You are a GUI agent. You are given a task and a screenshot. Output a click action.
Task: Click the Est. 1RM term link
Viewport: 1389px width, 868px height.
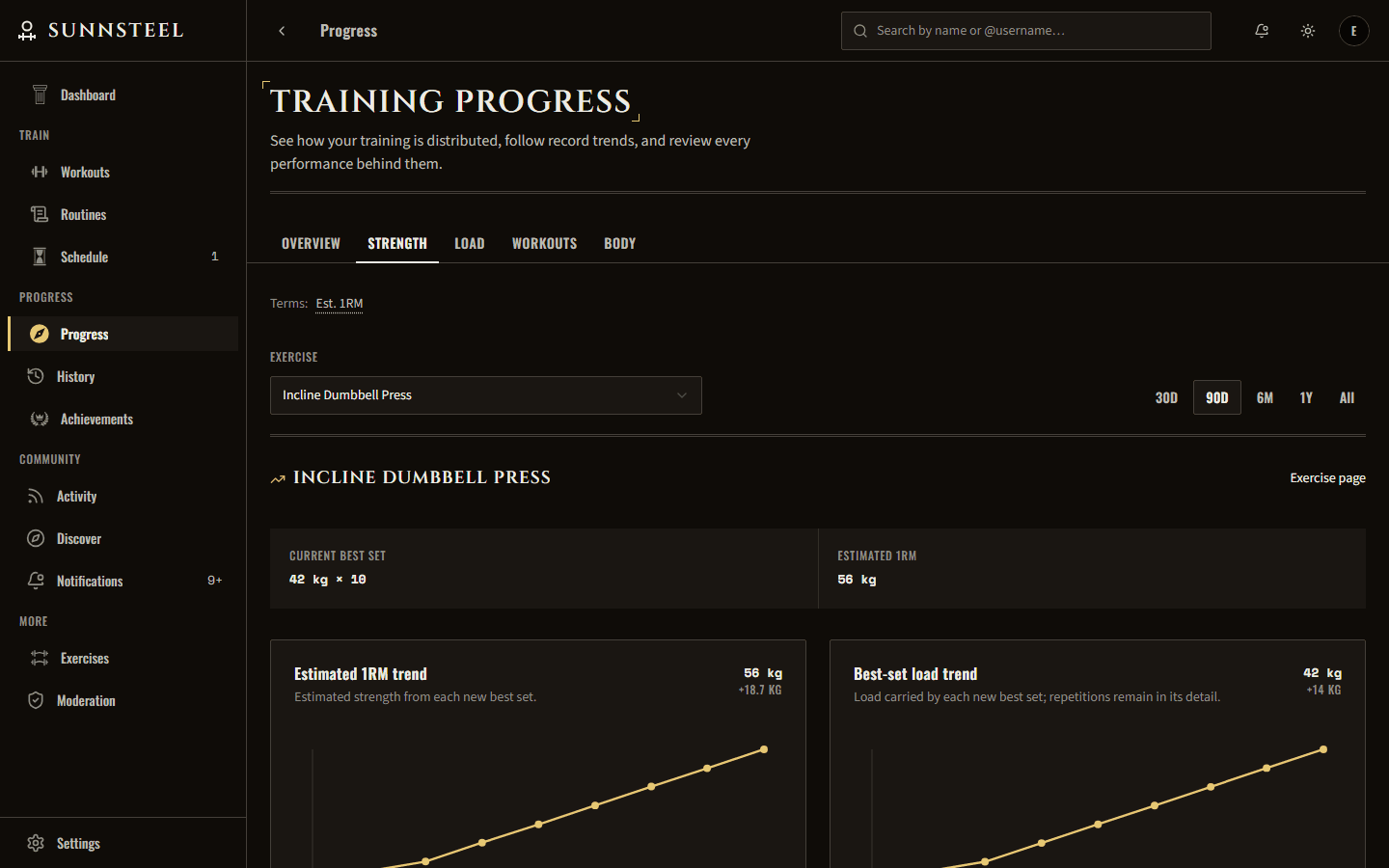click(340, 304)
